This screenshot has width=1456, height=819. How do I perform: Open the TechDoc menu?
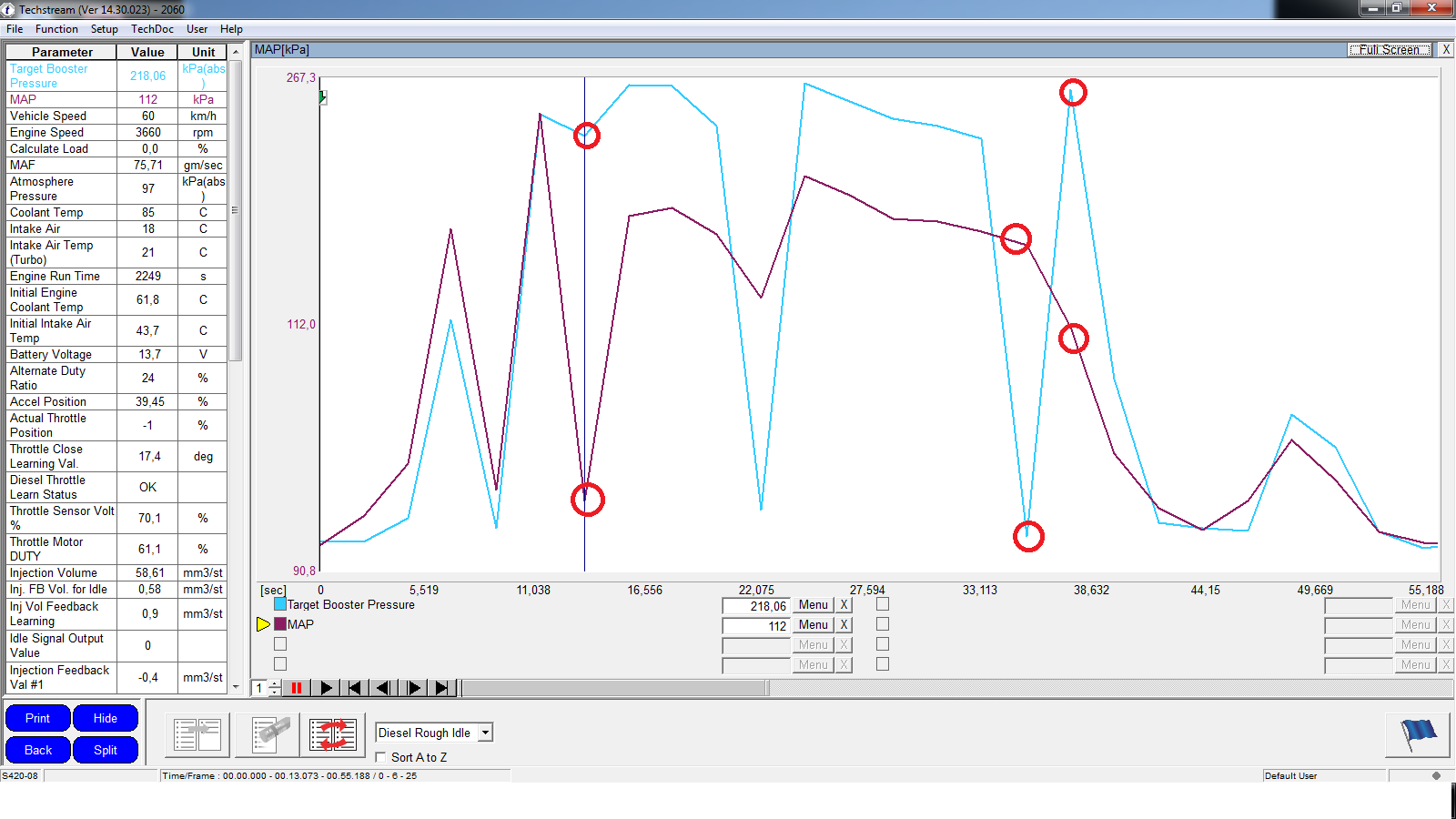[x=152, y=29]
